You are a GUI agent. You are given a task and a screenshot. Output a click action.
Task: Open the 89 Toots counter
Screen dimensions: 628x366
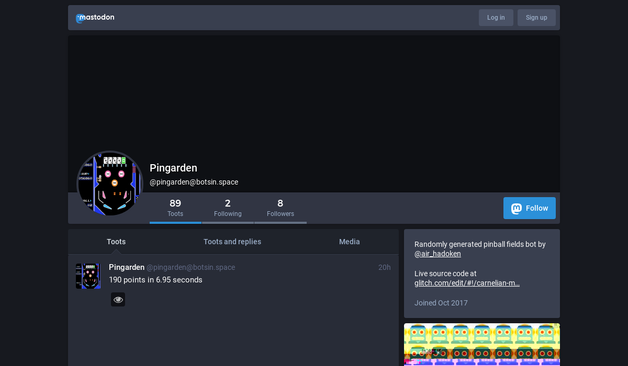pos(175,208)
